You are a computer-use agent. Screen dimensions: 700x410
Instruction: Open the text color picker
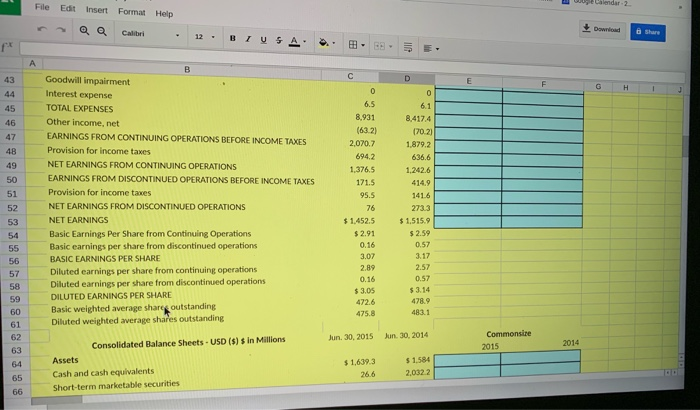[x=294, y=42]
